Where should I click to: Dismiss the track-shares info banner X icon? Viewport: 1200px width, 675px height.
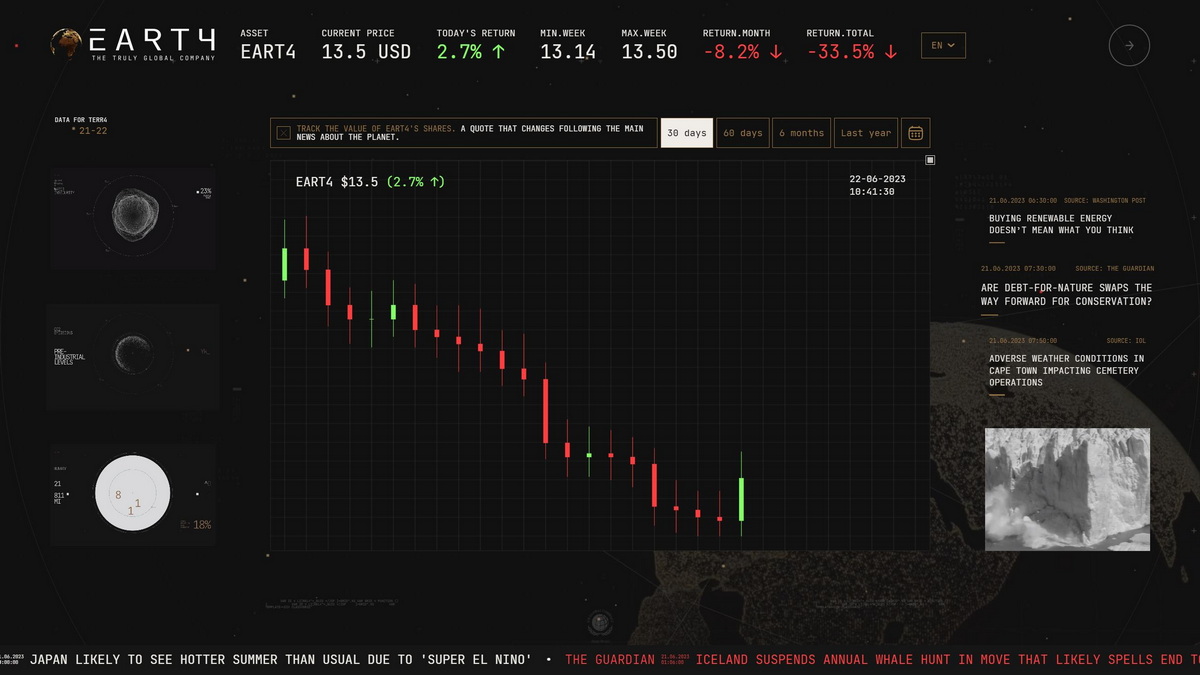(x=284, y=132)
